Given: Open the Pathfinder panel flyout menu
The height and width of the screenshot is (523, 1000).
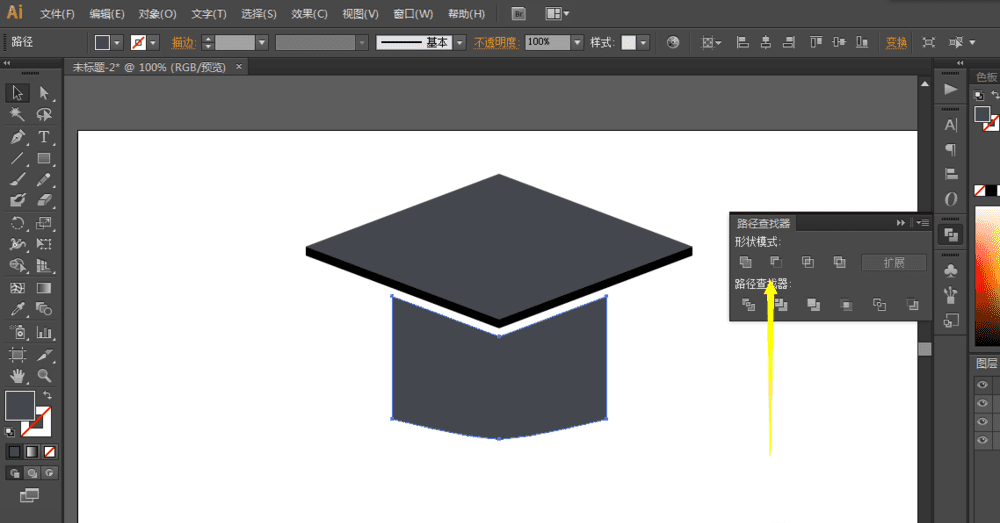Looking at the screenshot, I should (x=922, y=223).
